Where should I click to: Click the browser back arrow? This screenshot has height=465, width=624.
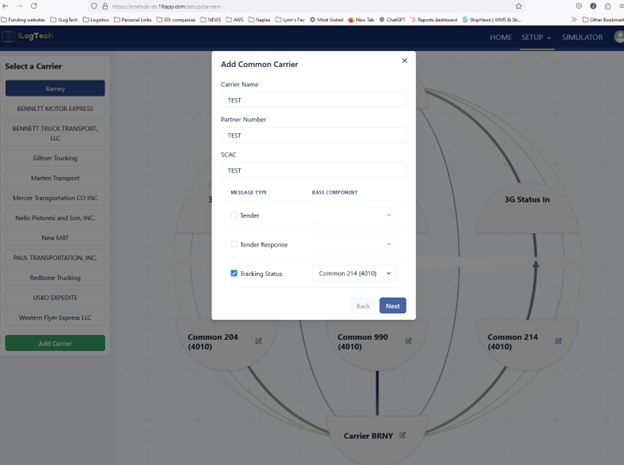[x=6, y=6]
